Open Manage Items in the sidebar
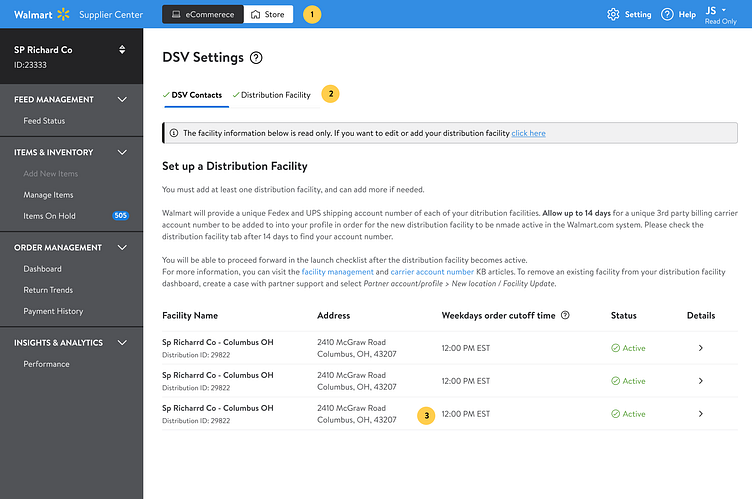 pyautogui.click(x=48, y=195)
